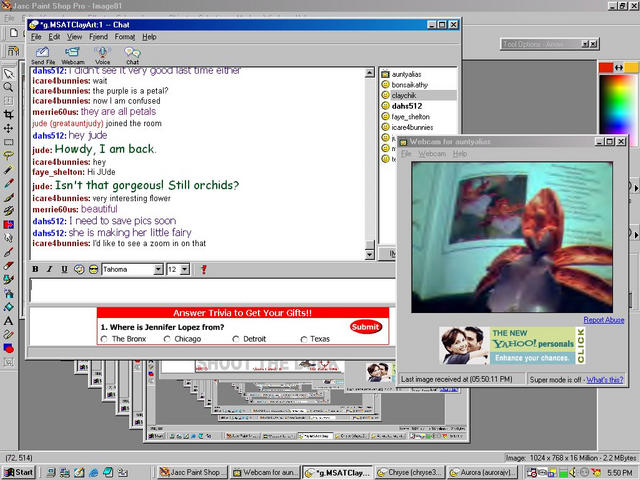Screen dimensions: 640x480
Task: Click the Yahoo Personals ad banner
Action: point(513,345)
